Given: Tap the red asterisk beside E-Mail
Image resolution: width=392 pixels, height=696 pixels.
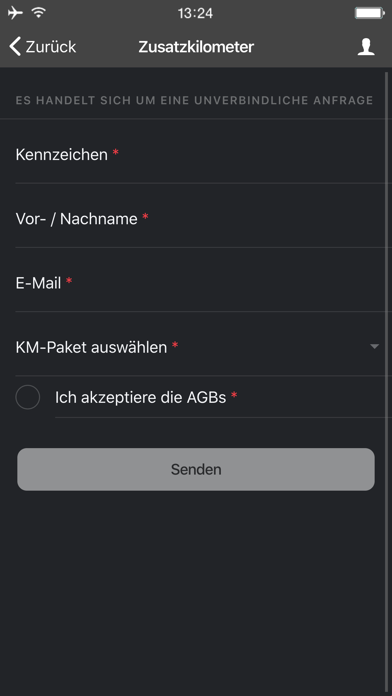Looking at the screenshot, I should pyautogui.click(x=69, y=281).
